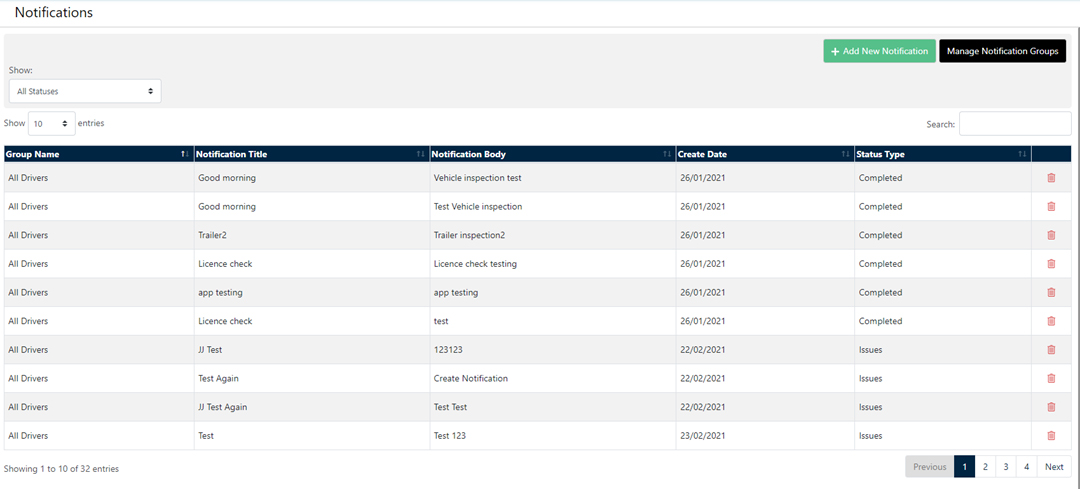This screenshot has height=489, width=1080.
Task: Delete the 'Test 123' notification dated 23/02/2021
Action: 1051,436
